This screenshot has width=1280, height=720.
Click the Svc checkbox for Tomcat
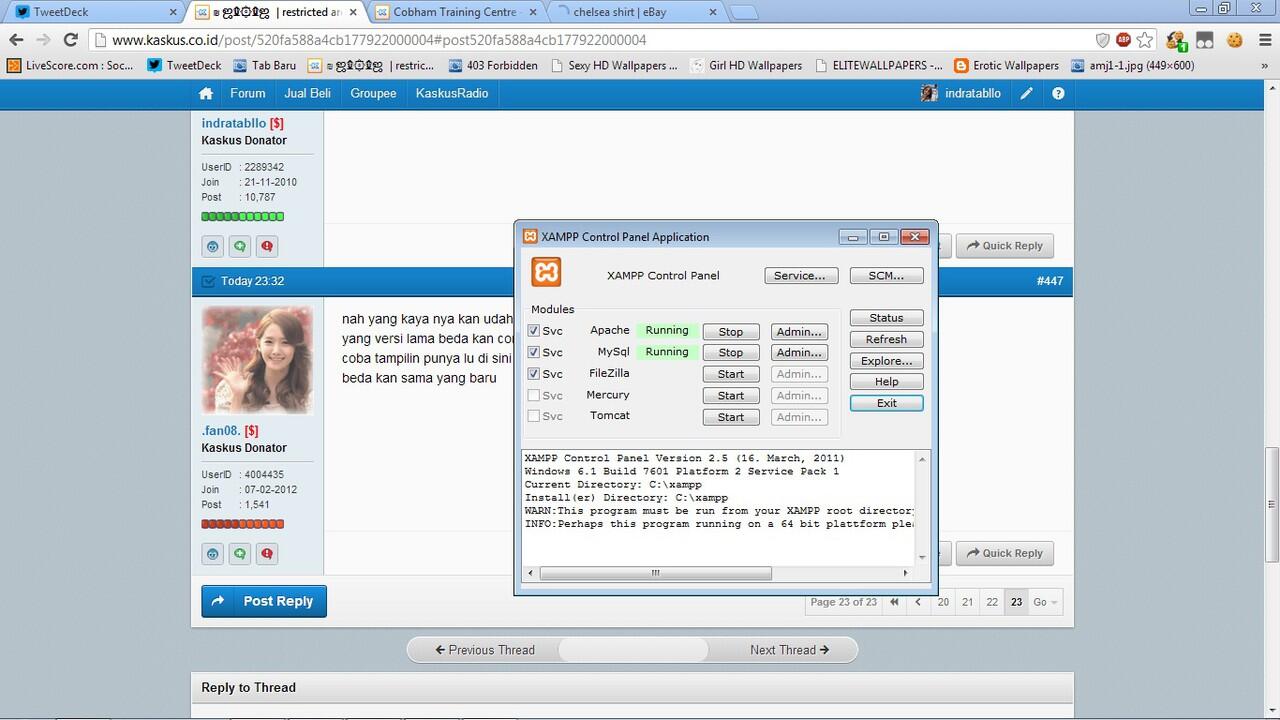(534, 416)
